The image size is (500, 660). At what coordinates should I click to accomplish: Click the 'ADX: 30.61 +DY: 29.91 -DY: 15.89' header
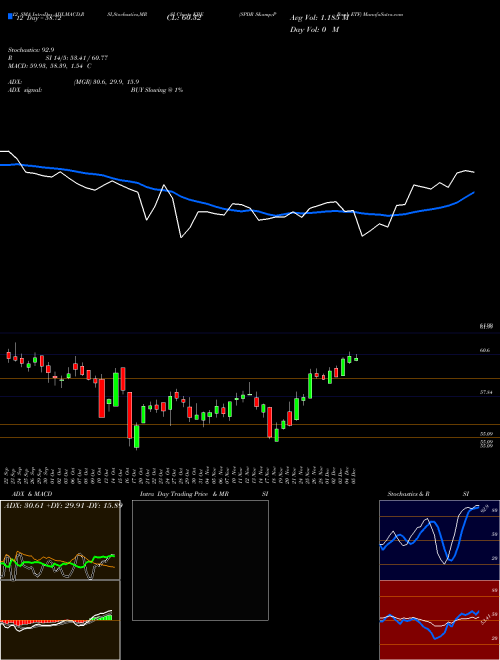pyautogui.click(x=63, y=505)
